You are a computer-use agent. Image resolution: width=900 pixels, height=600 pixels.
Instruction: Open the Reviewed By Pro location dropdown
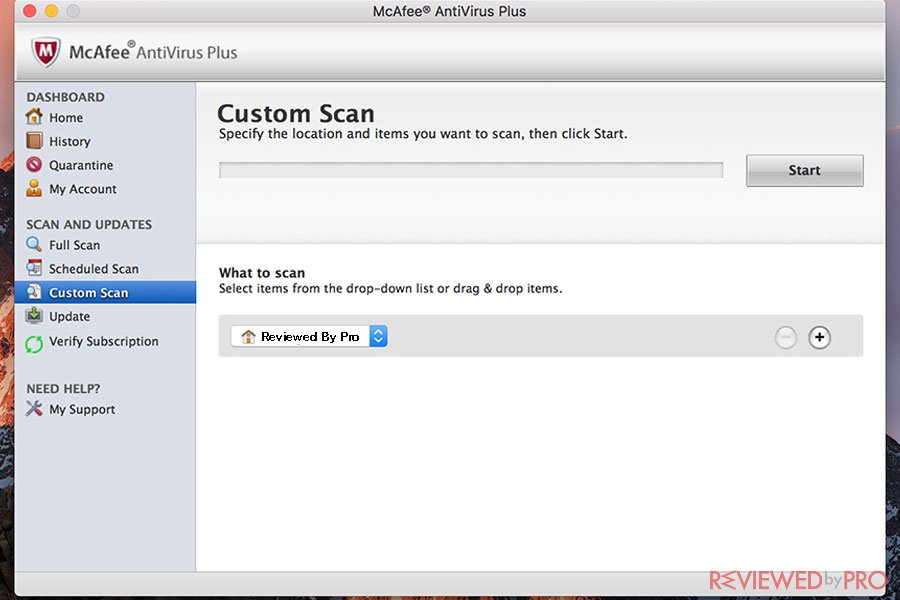tap(309, 336)
